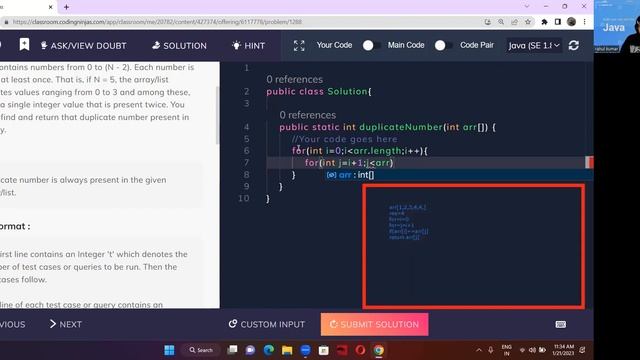Click the Chrome tab search chevron
Image resolution: width=640 pixels, height=360 pixels.
coord(527,7)
